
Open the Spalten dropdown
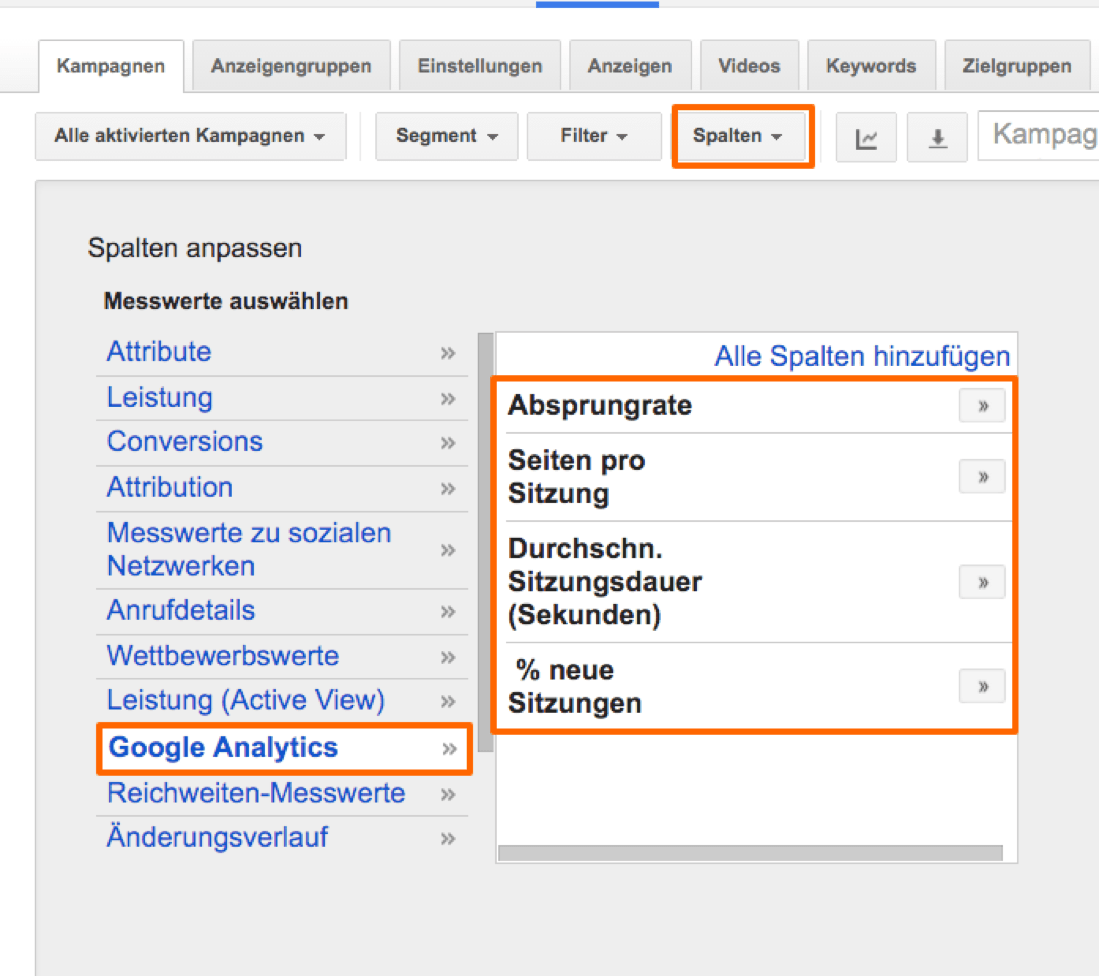coord(738,136)
